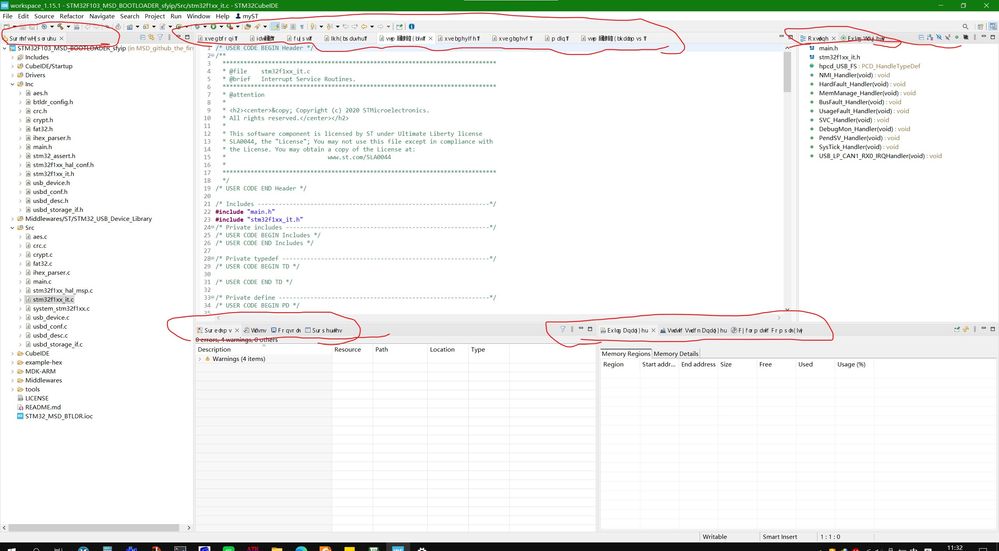Screen dimensions: 999x551
Task: Click the filter icon in the problems panel
Action: click(x=562, y=329)
